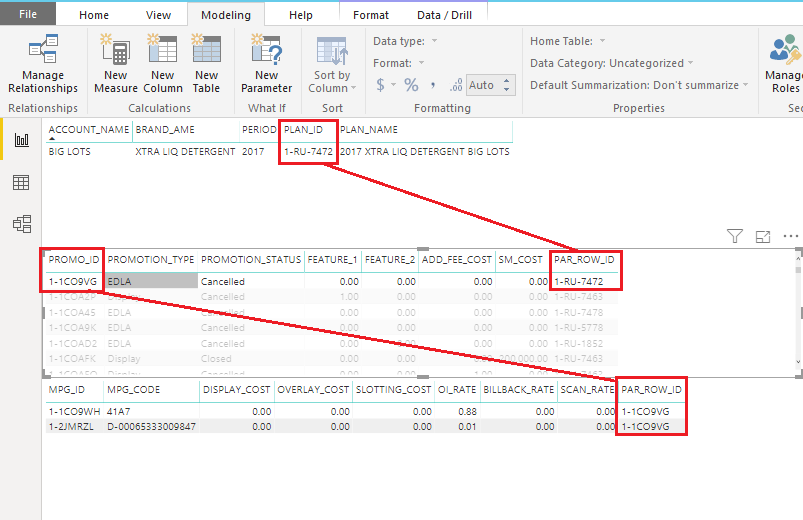Image resolution: width=803 pixels, height=520 pixels.
Task: Open currency symbol dropdown arrow
Action: (393, 85)
